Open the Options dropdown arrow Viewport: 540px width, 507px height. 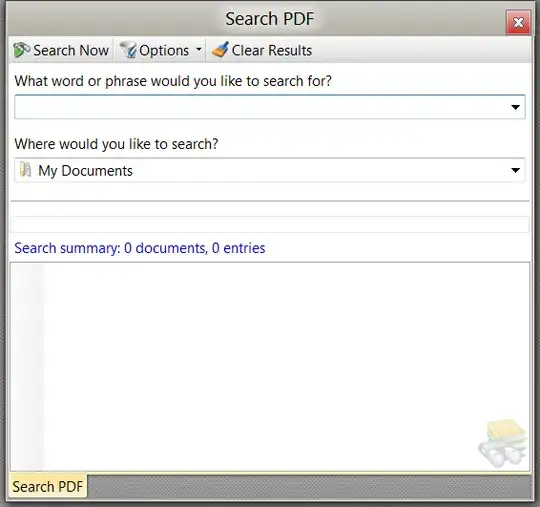tap(199, 50)
